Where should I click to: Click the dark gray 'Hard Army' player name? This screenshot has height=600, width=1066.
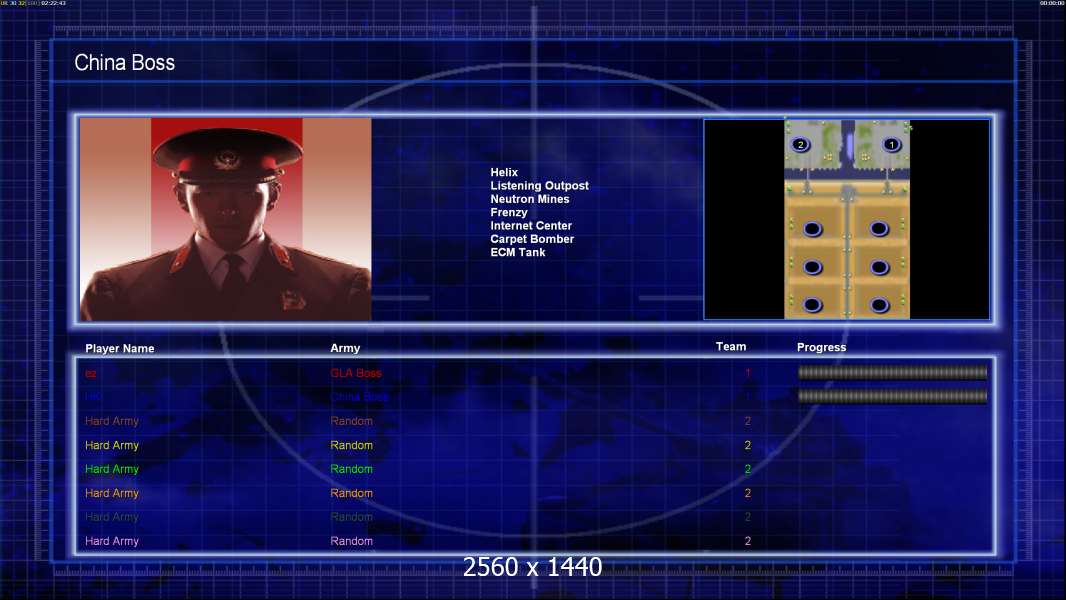tap(111, 517)
